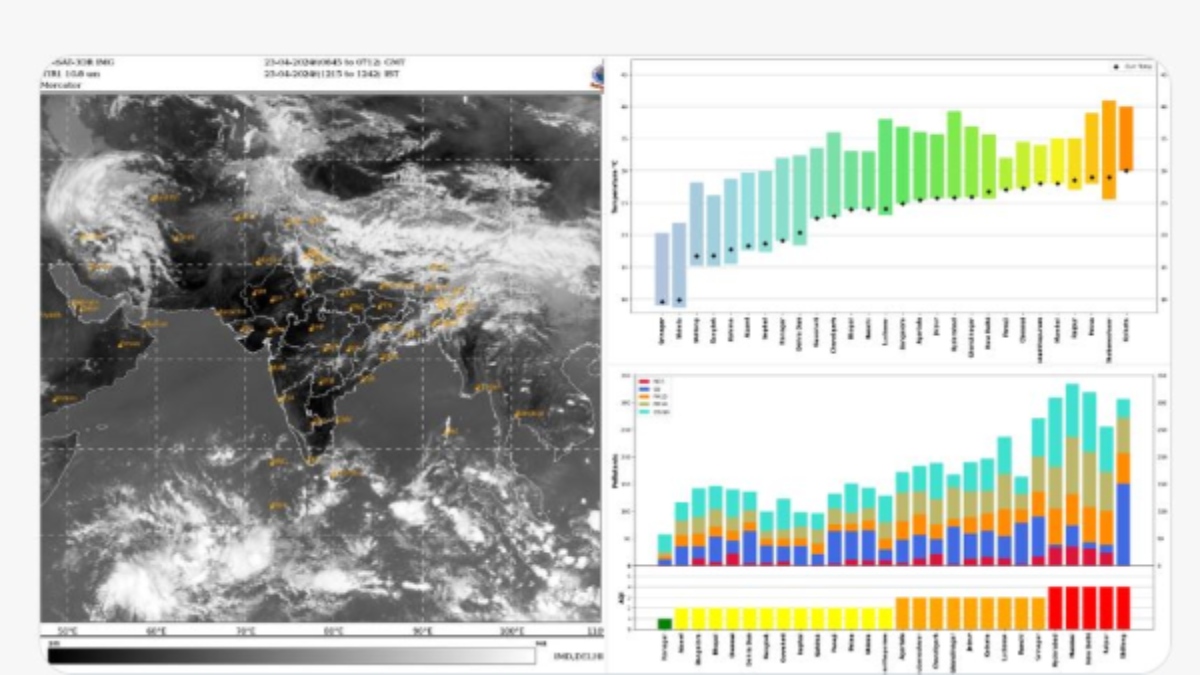Viewport: 1200px width, 675px height.
Task: Click the single green bar in AQI chart
Action: click(664, 624)
